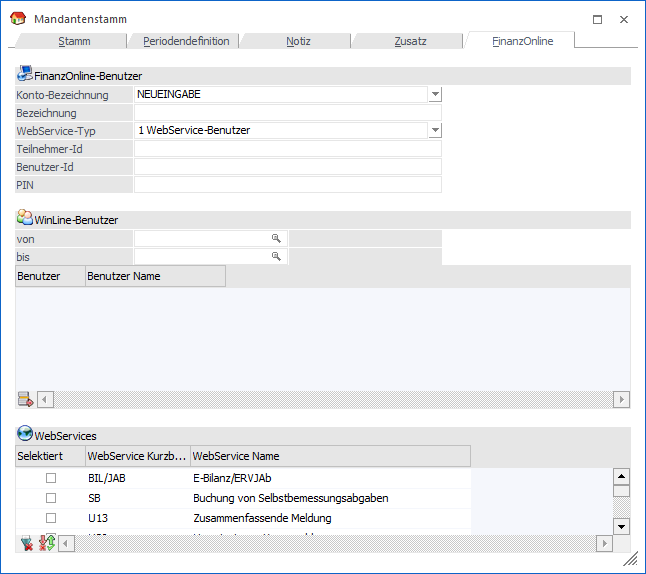
Task: Click the search icon in the 'von' field
Action: pos(276,239)
